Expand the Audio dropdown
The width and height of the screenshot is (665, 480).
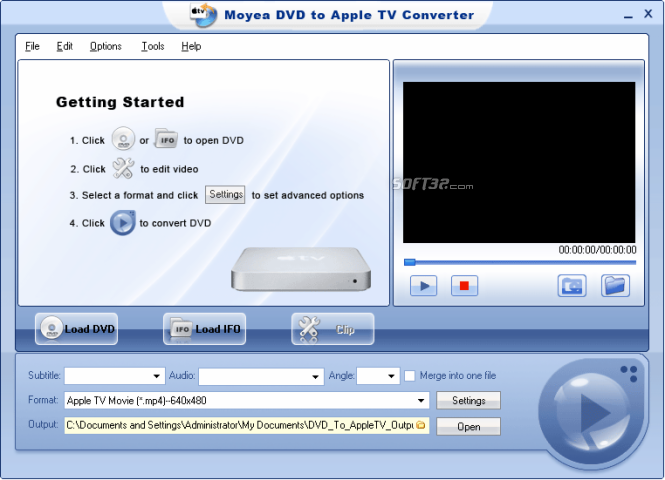pos(315,377)
